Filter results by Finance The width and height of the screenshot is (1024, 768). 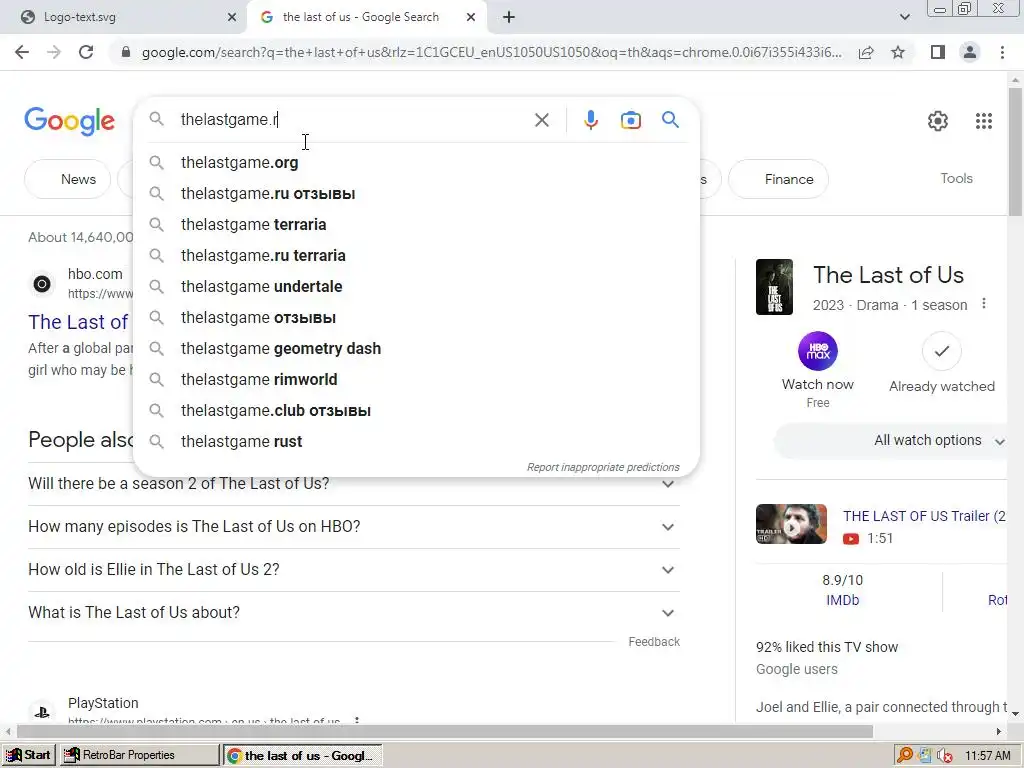[778, 179]
